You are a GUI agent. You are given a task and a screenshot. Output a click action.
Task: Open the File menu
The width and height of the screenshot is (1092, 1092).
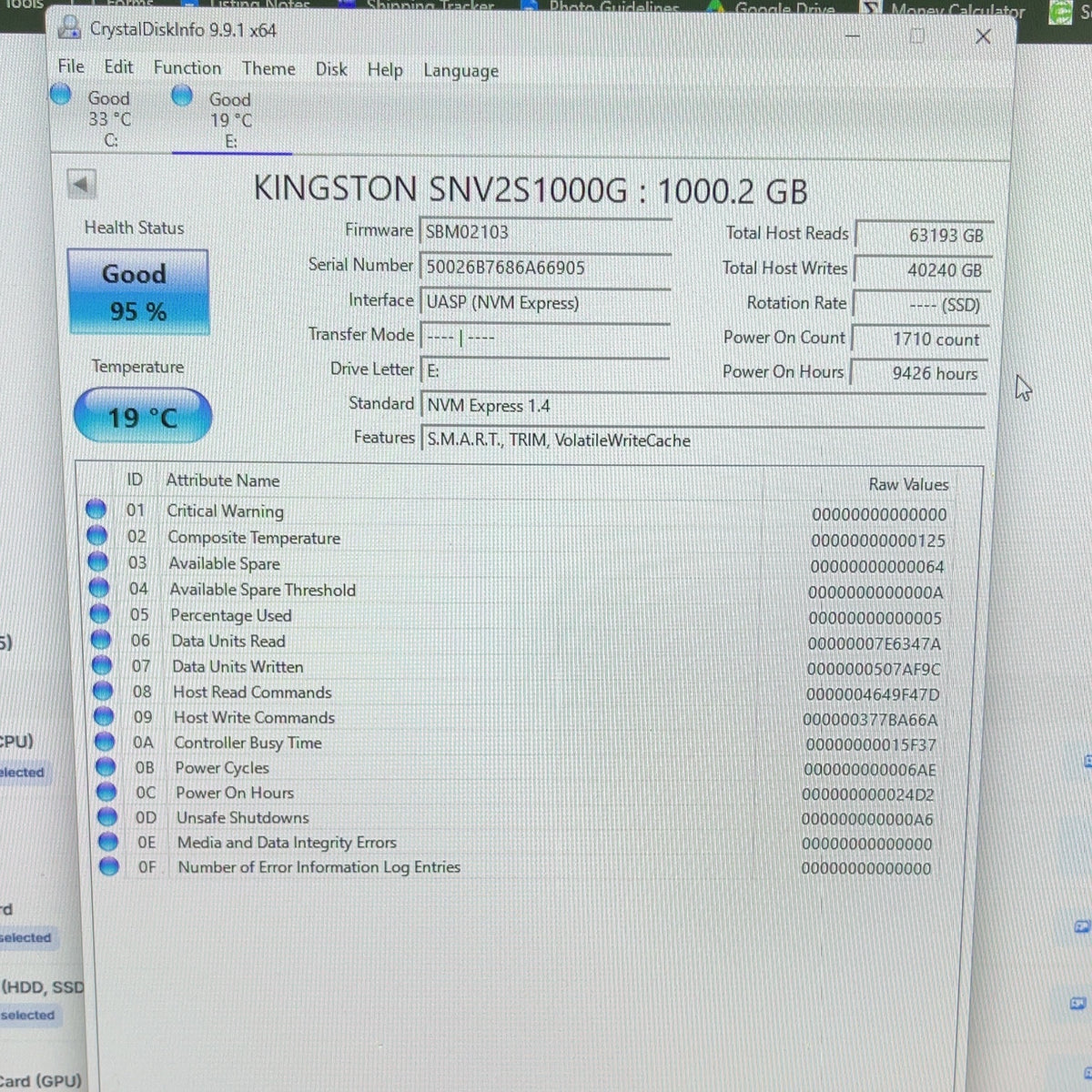(71, 66)
